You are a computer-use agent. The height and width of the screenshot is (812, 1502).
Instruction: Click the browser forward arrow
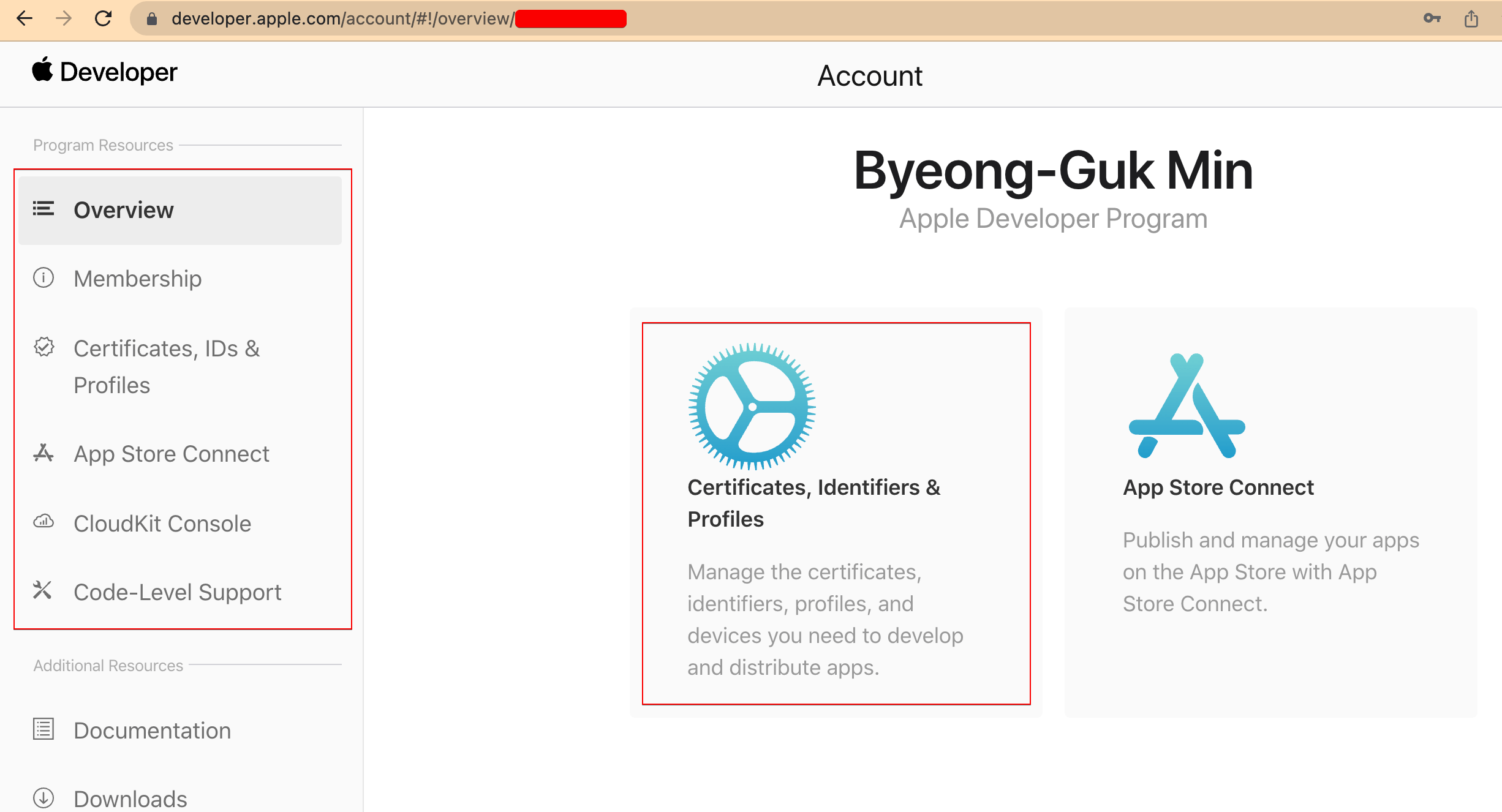64,18
